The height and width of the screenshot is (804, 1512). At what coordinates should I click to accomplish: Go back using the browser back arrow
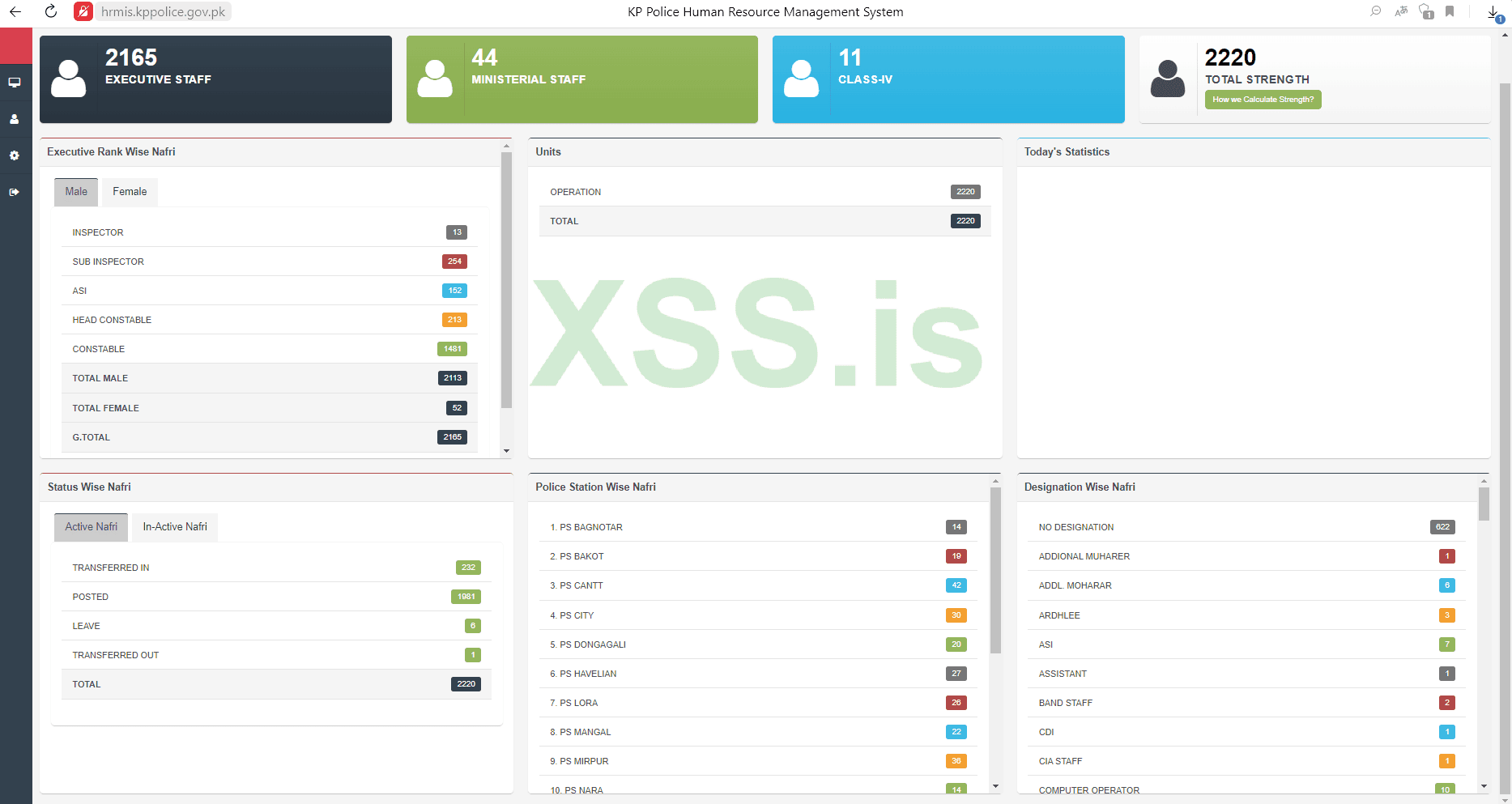click(x=15, y=11)
